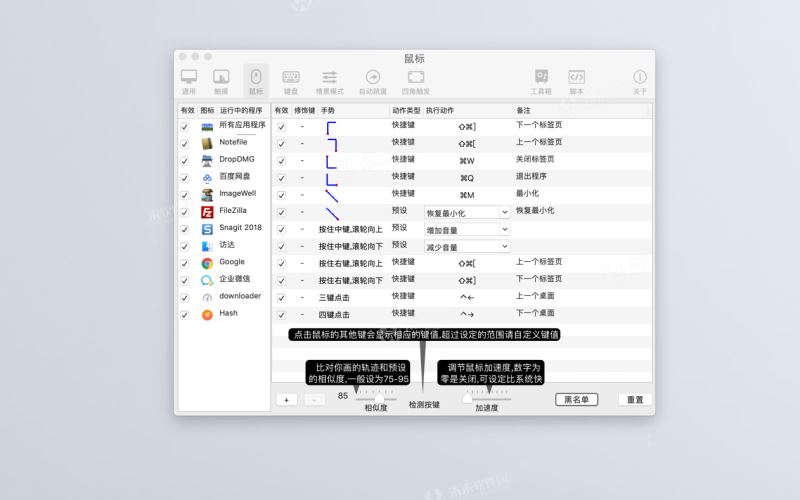Expand the 增加音量 action dropdown

467,229
